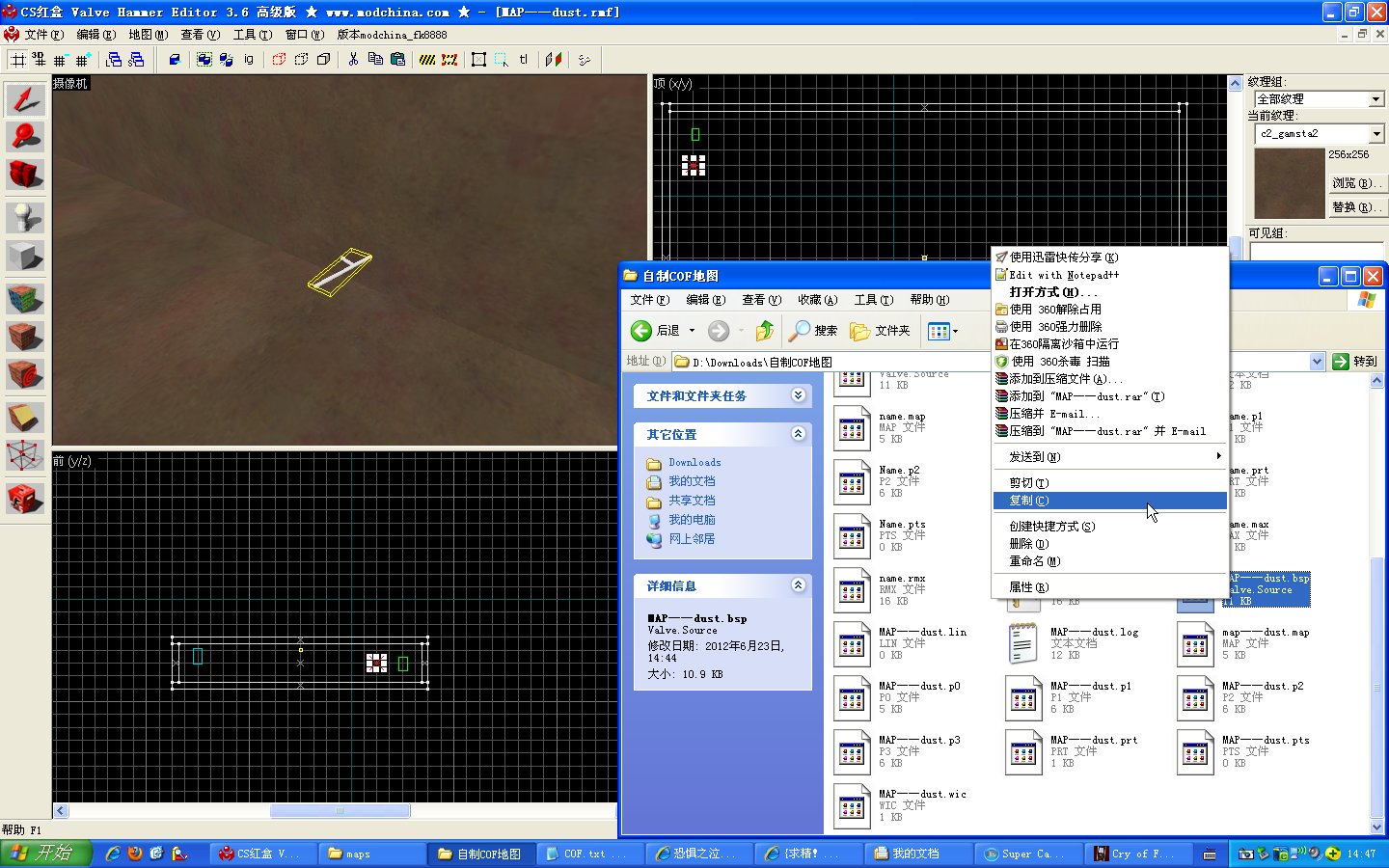Screen dimensions: 1389x868
Task: Click the 转到 go button
Action: (1355, 362)
